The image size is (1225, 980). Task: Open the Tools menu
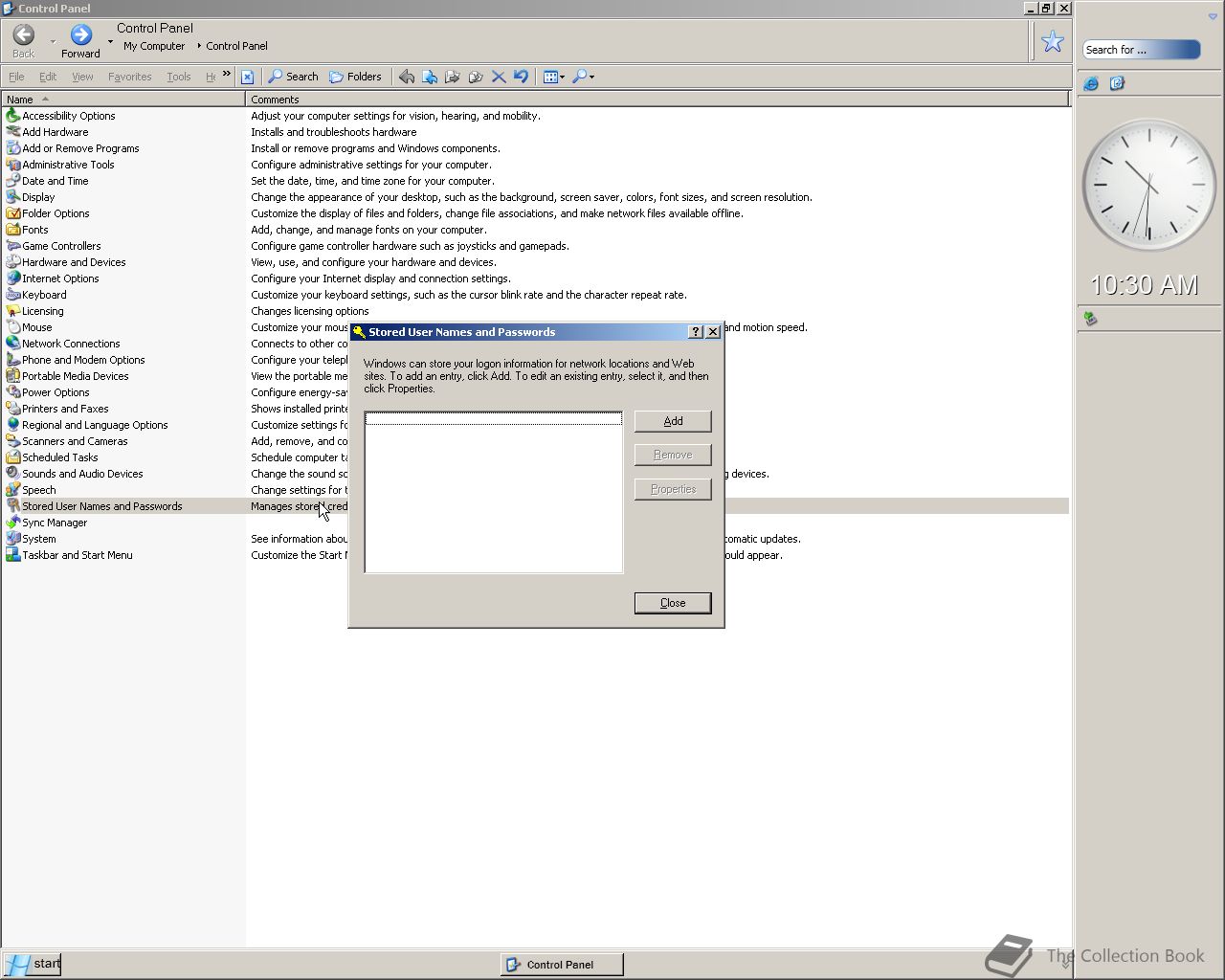(x=179, y=77)
